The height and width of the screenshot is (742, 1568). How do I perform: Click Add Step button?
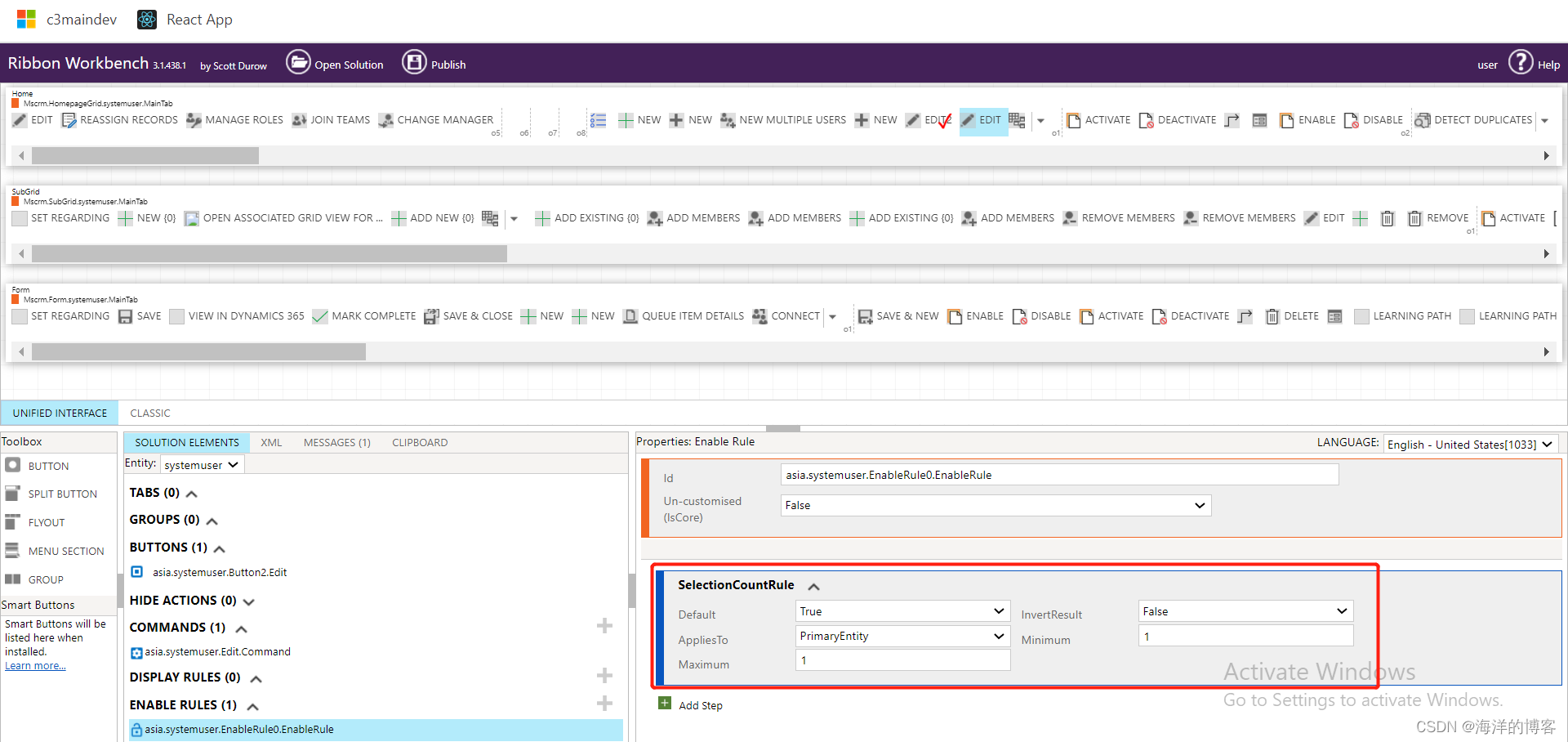(691, 704)
